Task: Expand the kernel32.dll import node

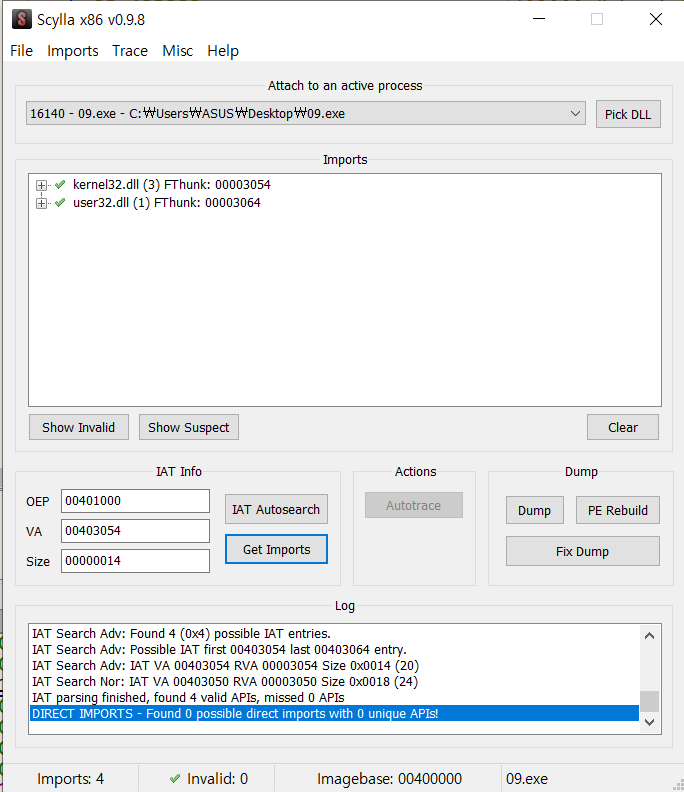Action: (41, 185)
